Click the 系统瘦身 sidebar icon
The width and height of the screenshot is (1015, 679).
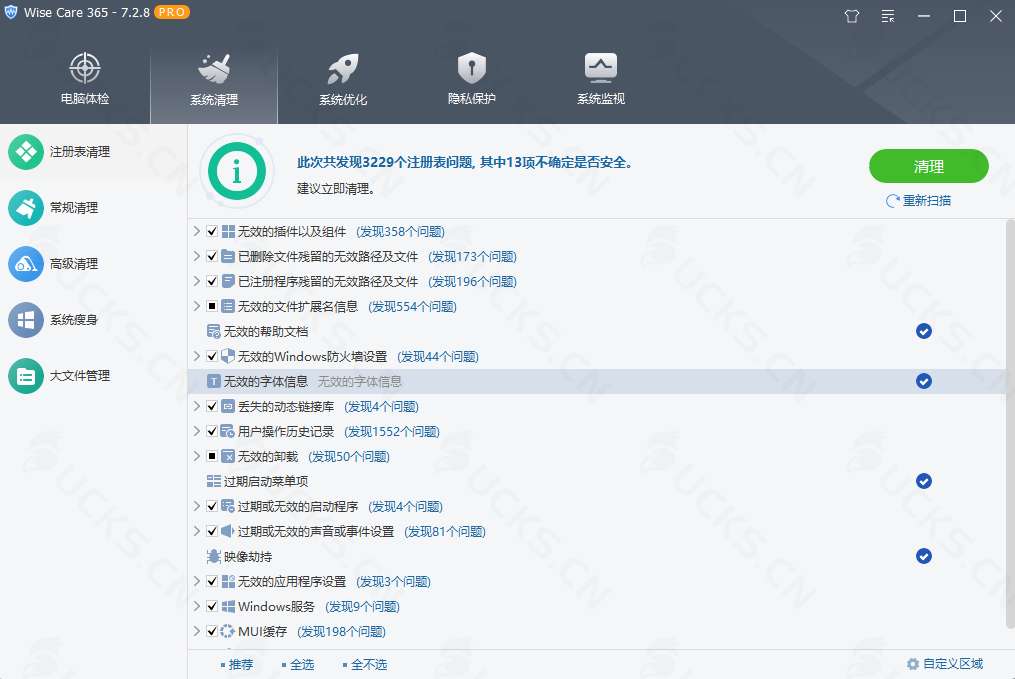tap(26, 320)
